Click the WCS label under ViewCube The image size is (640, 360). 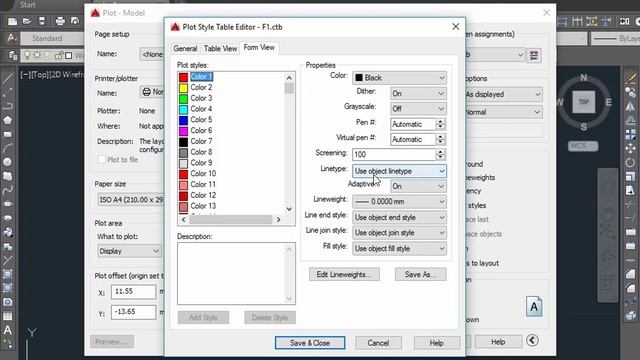583,146
